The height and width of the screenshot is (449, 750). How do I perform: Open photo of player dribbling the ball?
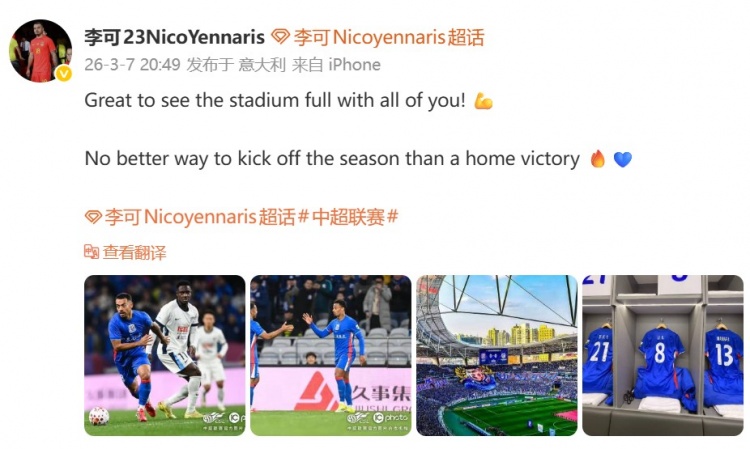tap(165, 355)
